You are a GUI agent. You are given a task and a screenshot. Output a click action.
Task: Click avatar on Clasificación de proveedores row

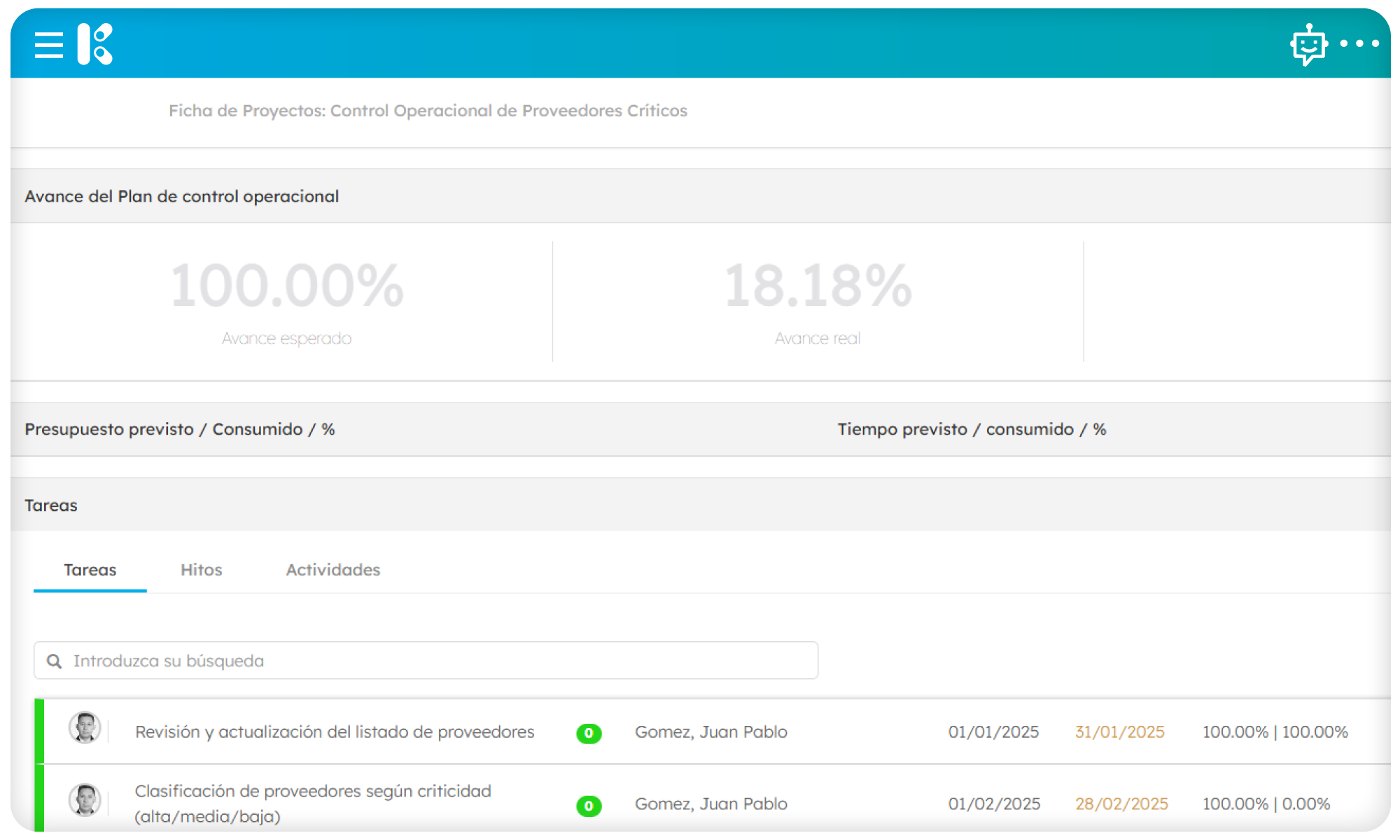[85, 800]
